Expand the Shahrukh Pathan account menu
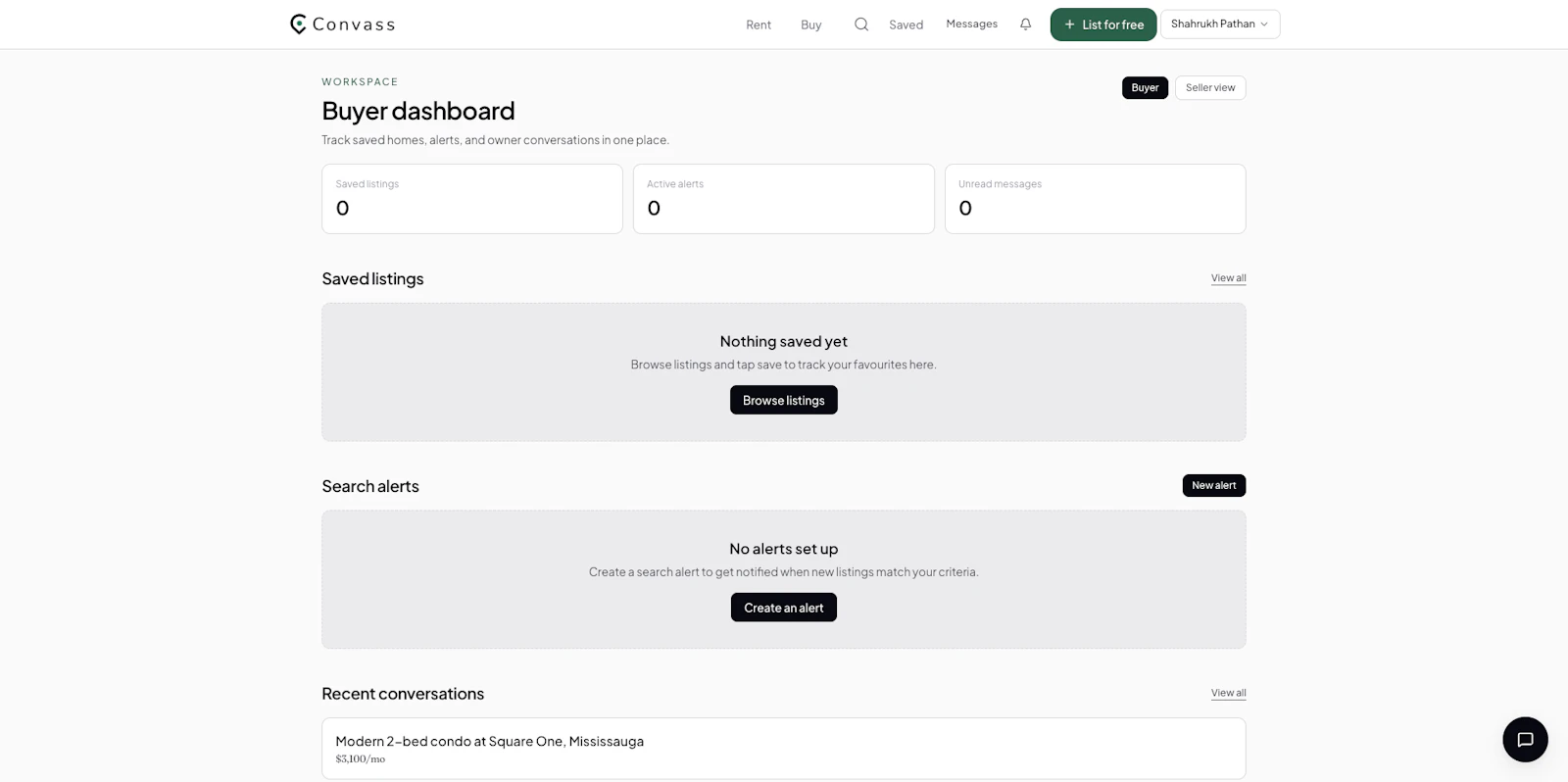Viewport: 1568px width, 782px height. coord(1220,24)
